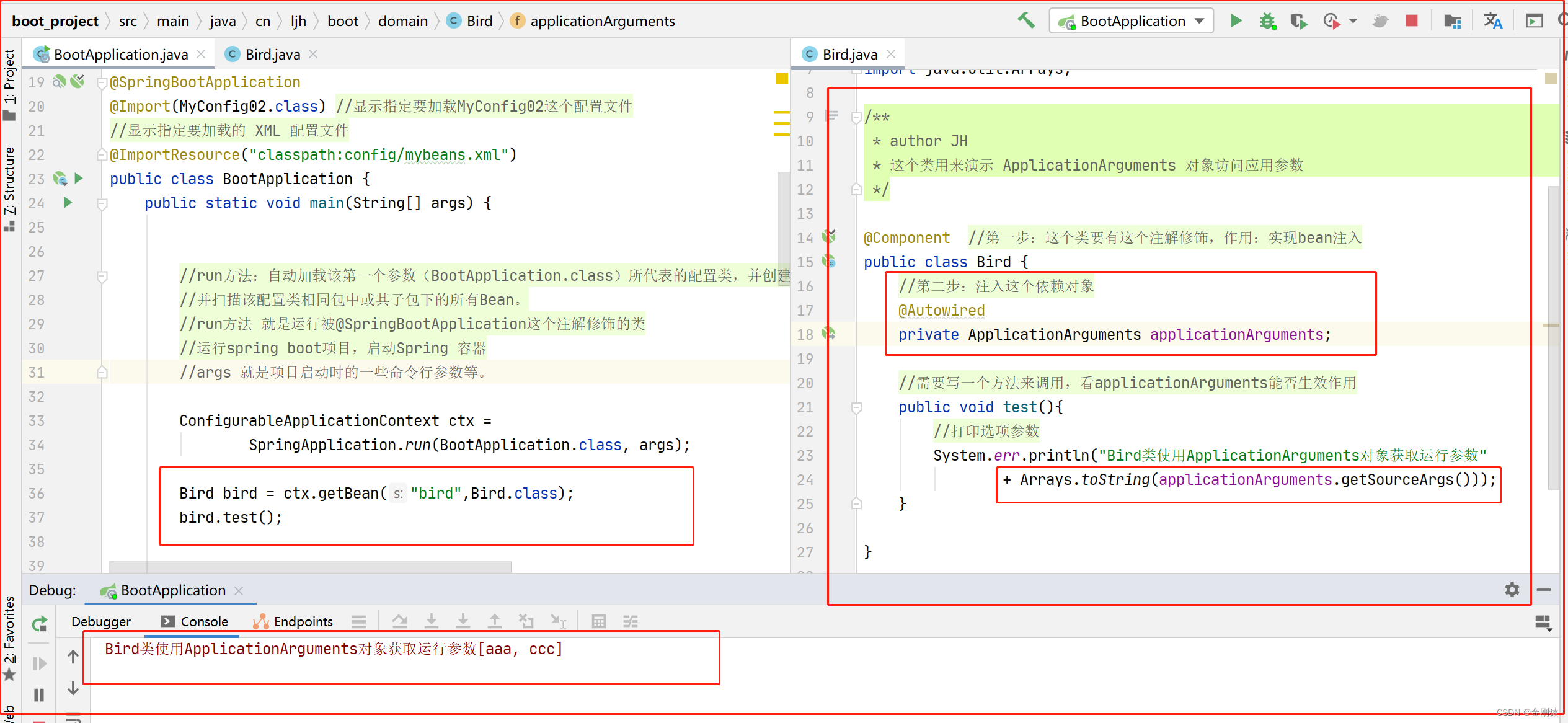Collapse the test() method in Bird.java

click(856, 407)
